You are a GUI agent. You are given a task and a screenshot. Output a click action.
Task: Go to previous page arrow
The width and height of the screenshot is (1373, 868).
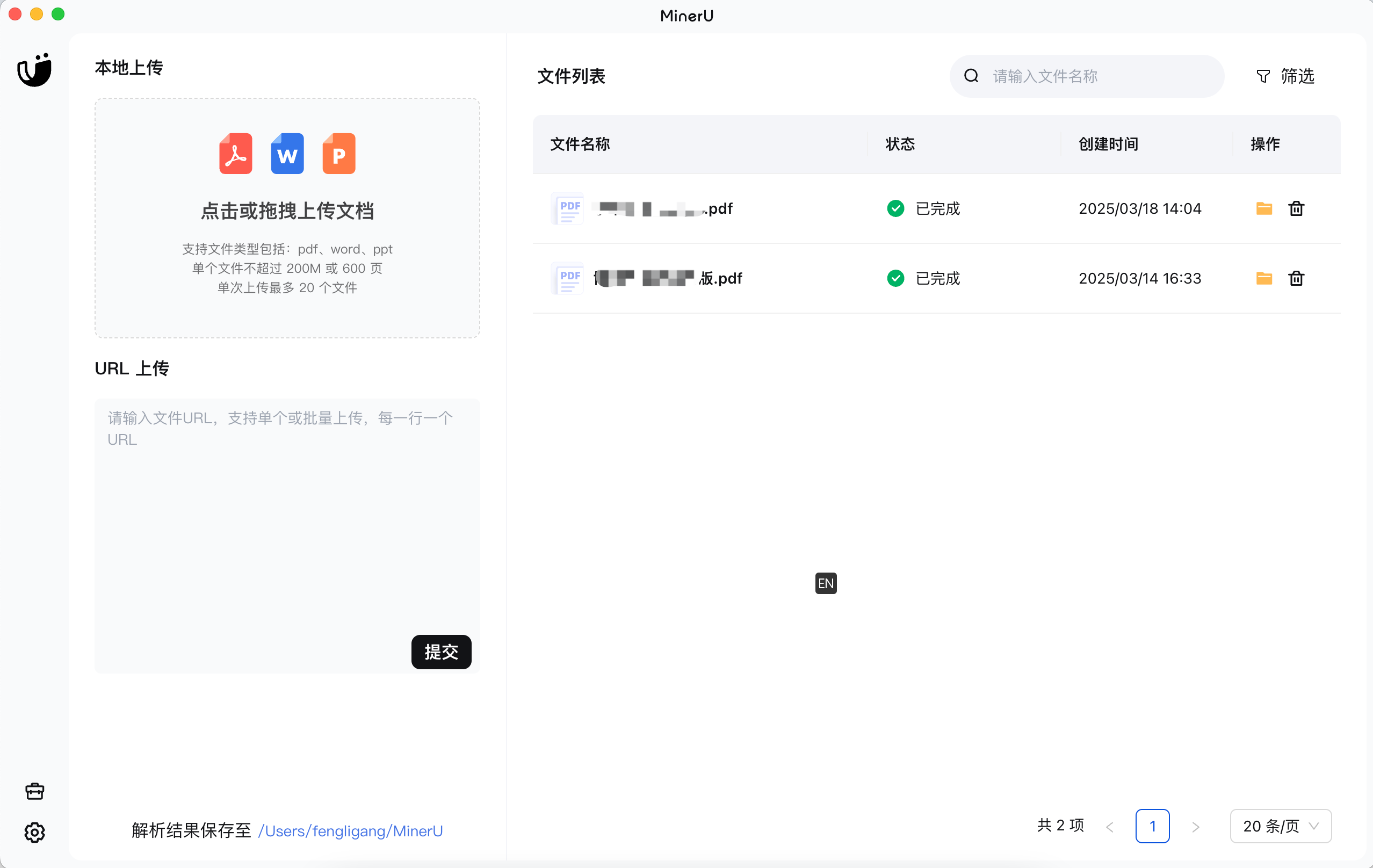1110,826
